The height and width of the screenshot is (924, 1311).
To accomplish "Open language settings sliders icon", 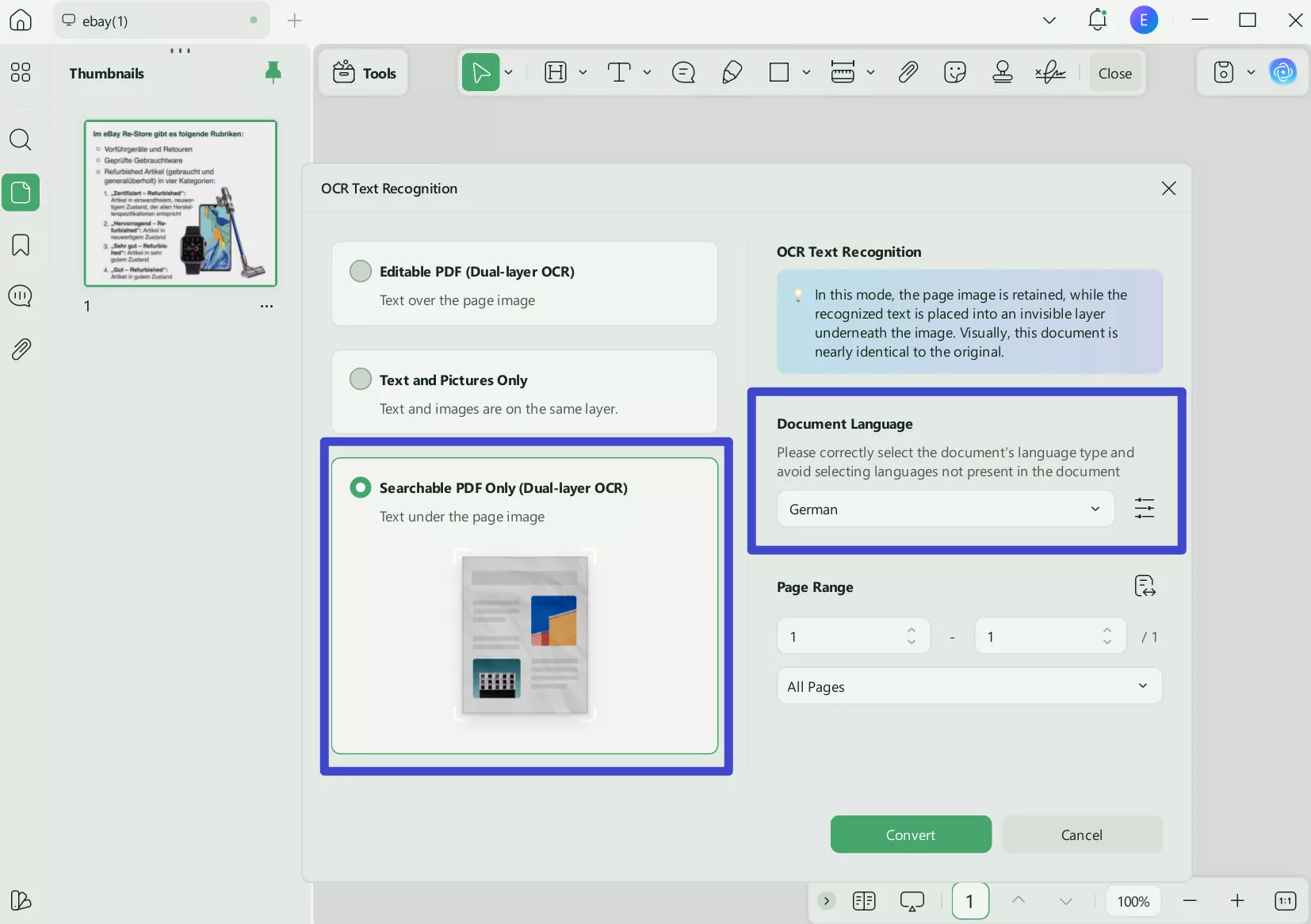I will [1144, 509].
